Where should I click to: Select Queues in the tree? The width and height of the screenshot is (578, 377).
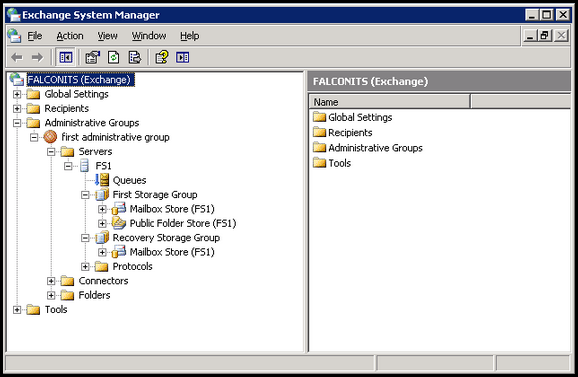click(x=129, y=180)
